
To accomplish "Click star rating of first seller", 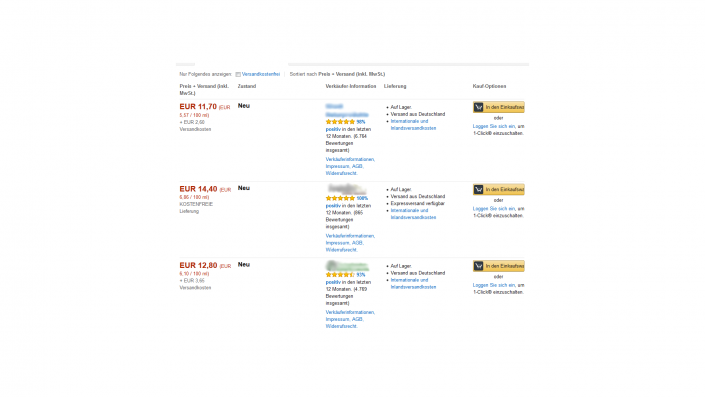I will click(340, 122).
